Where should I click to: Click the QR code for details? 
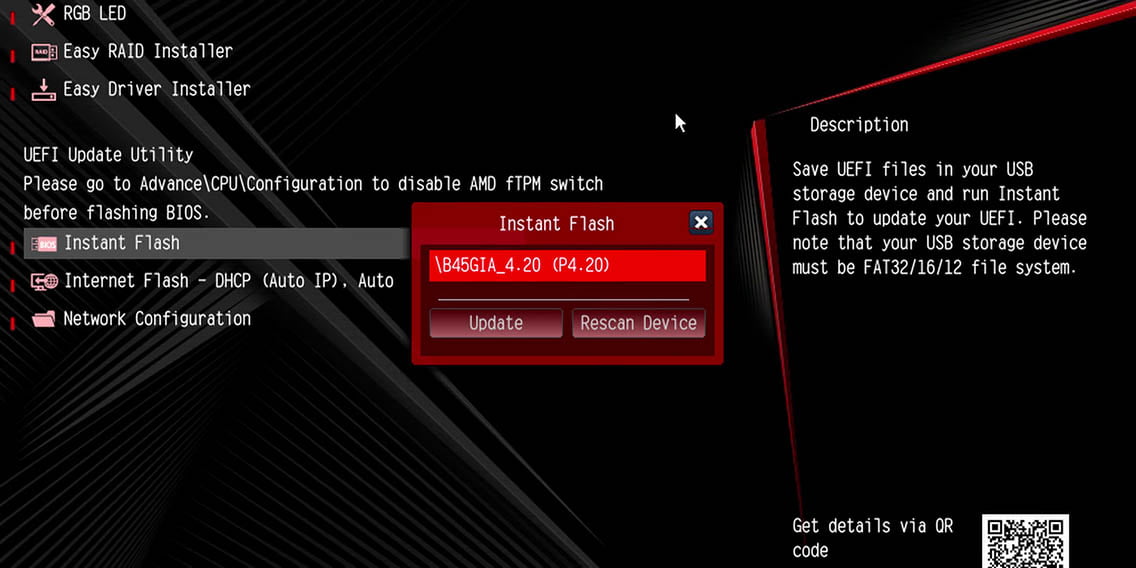(x=1025, y=541)
